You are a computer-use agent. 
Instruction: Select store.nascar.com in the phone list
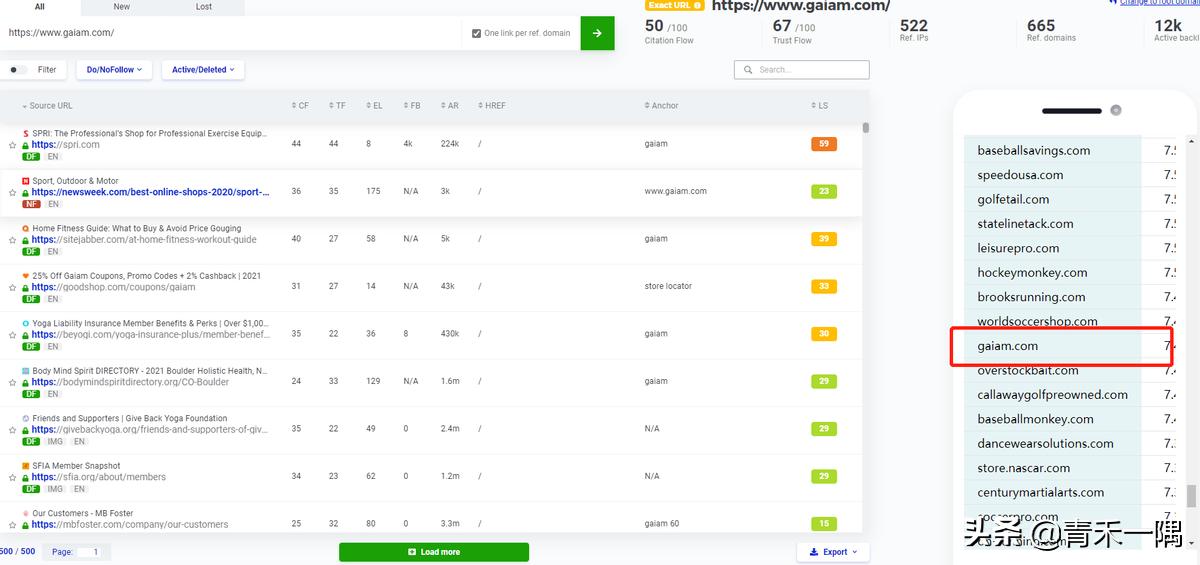point(1024,468)
